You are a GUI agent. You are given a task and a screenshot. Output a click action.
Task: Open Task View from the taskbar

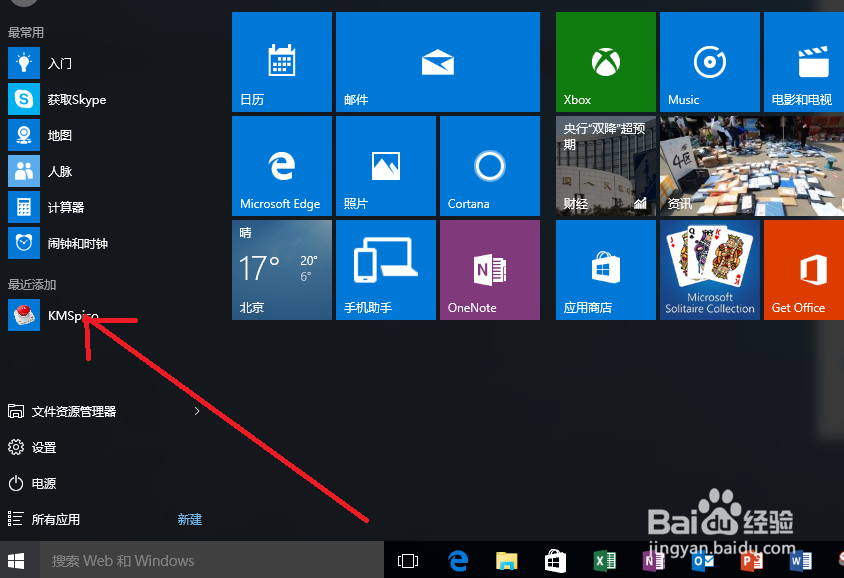(x=407, y=561)
